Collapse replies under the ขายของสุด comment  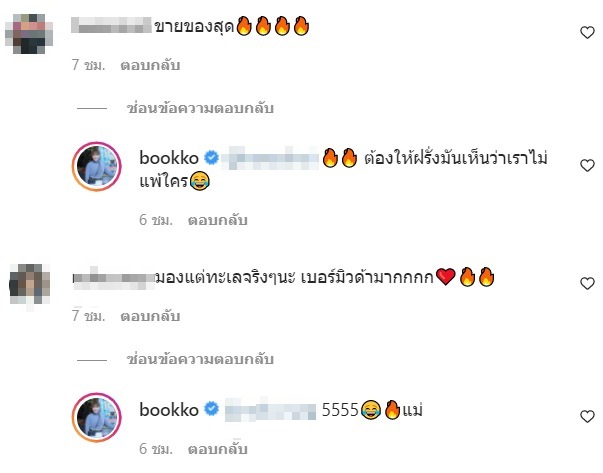[200, 108]
